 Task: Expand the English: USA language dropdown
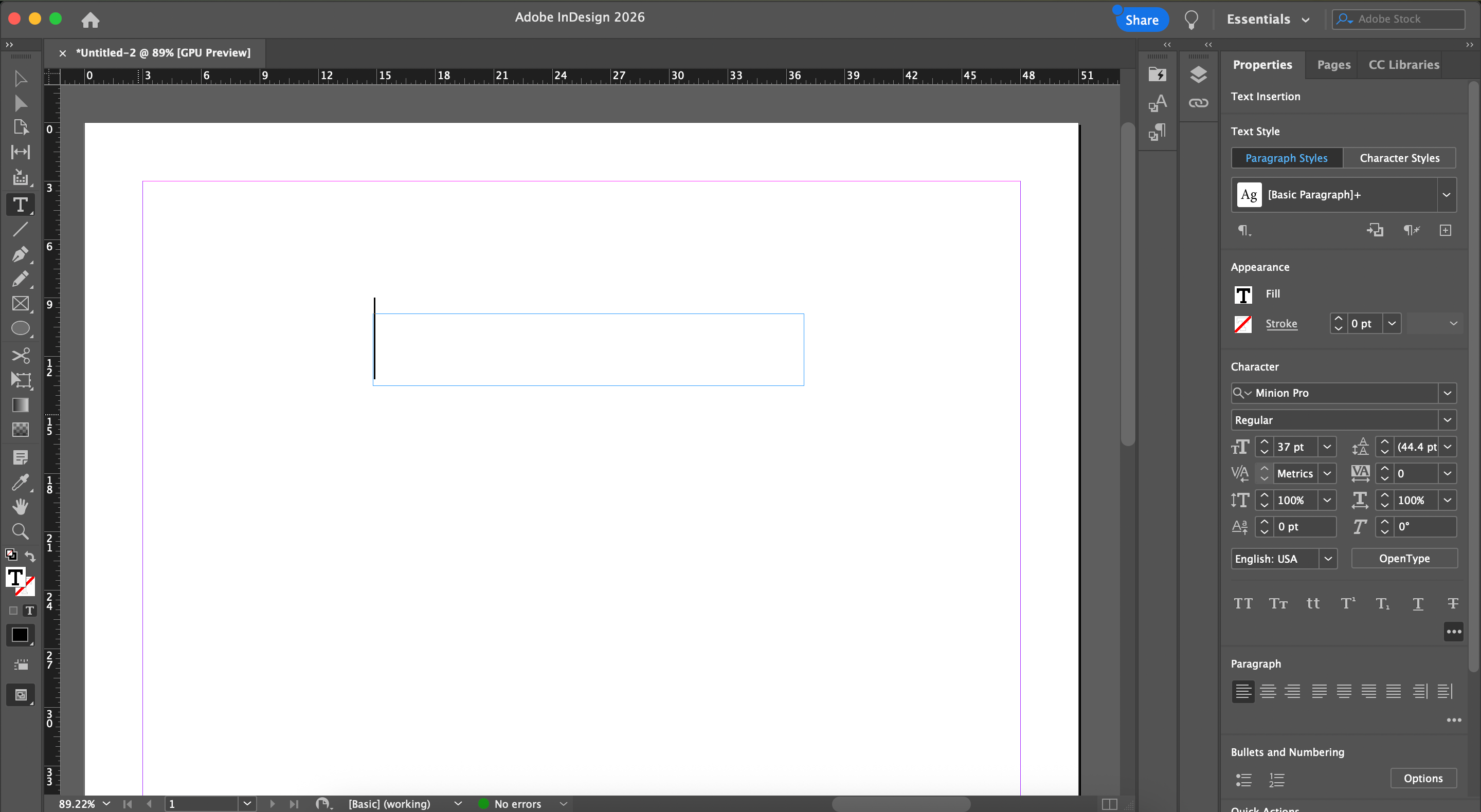(1327, 559)
